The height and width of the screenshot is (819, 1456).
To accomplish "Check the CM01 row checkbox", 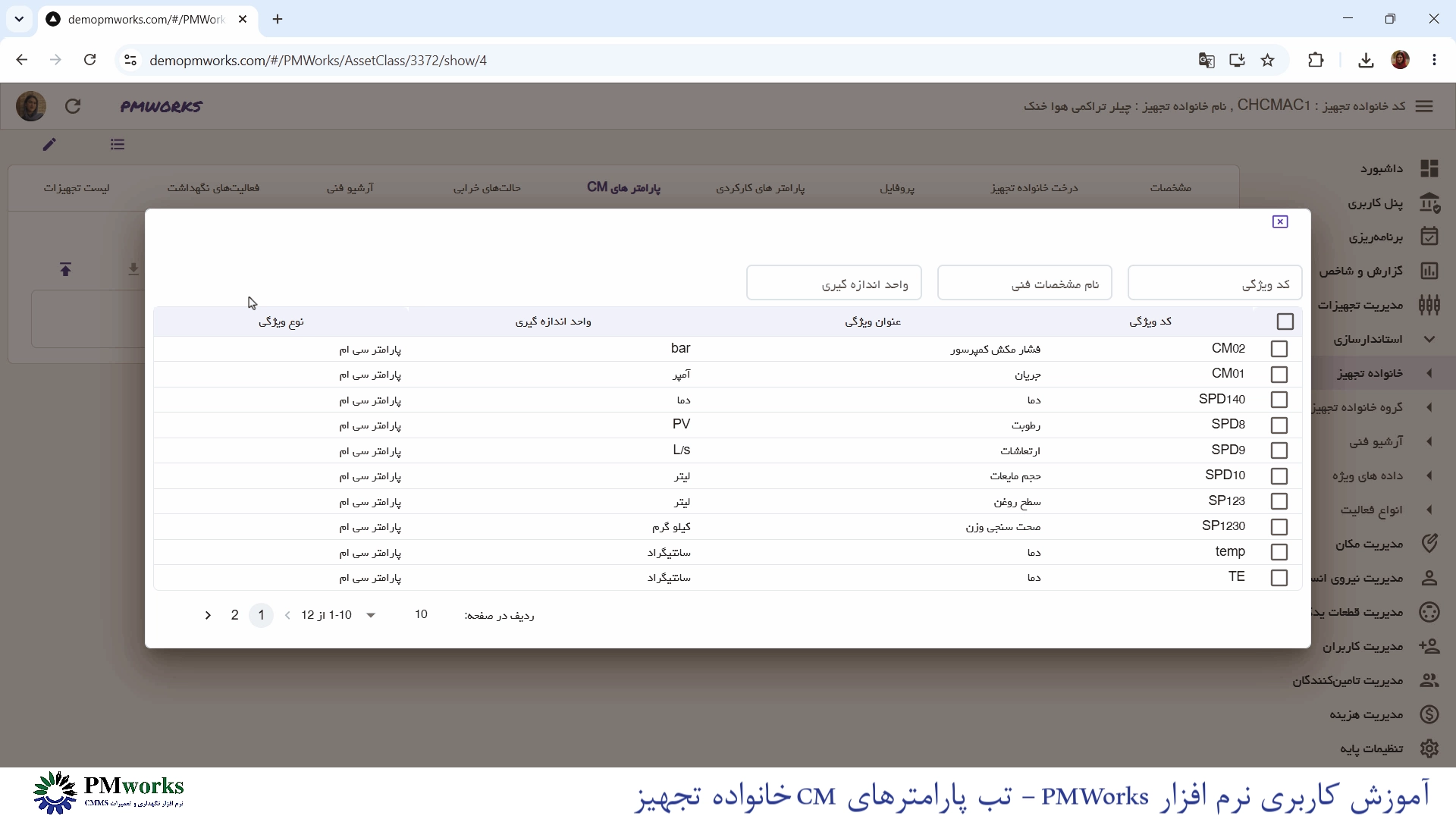I will 1279,375.
